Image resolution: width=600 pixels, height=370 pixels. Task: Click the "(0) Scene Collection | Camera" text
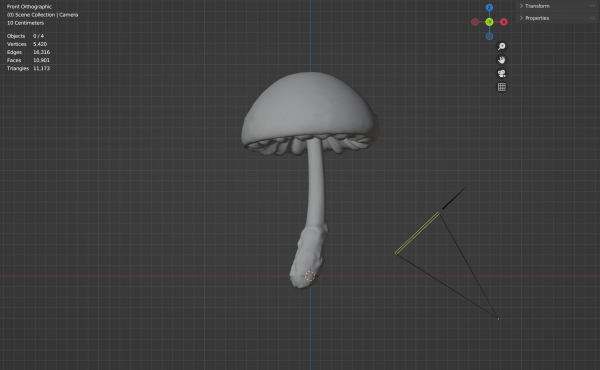(x=42, y=15)
